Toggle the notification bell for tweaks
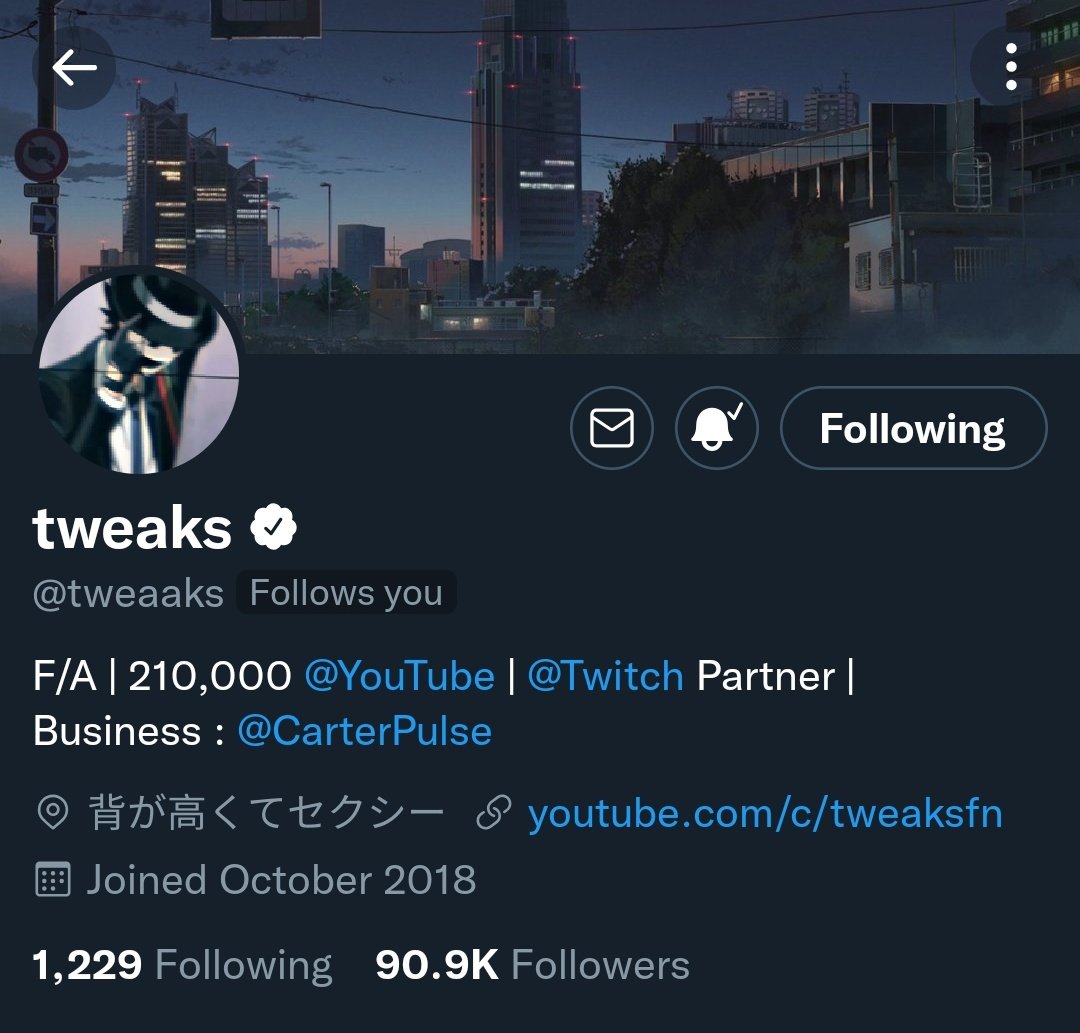The width and height of the screenshot is (1080, 1033). point(716,428)
